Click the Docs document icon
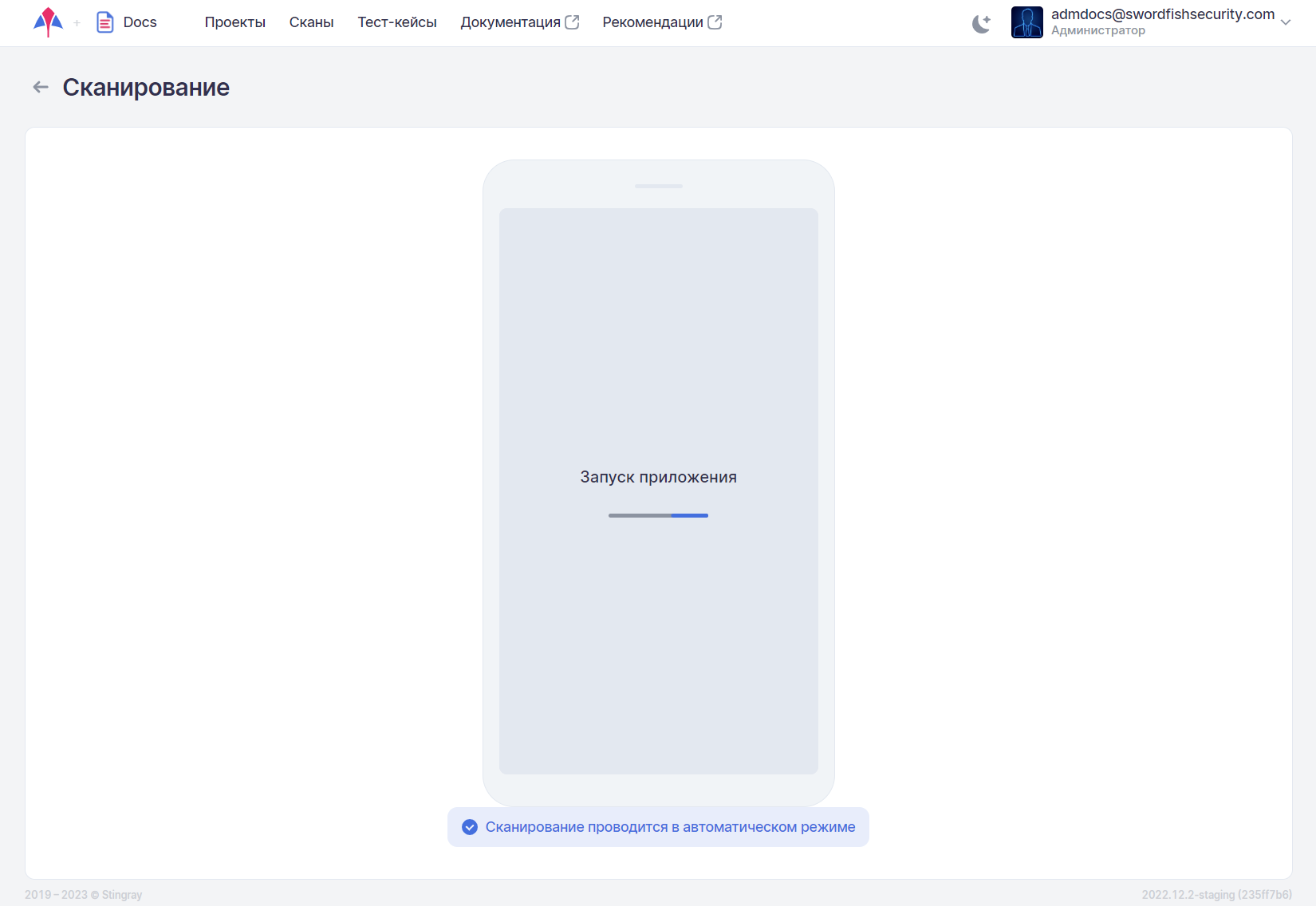This screenshot has height=906, width=1316. coord(104,22)
